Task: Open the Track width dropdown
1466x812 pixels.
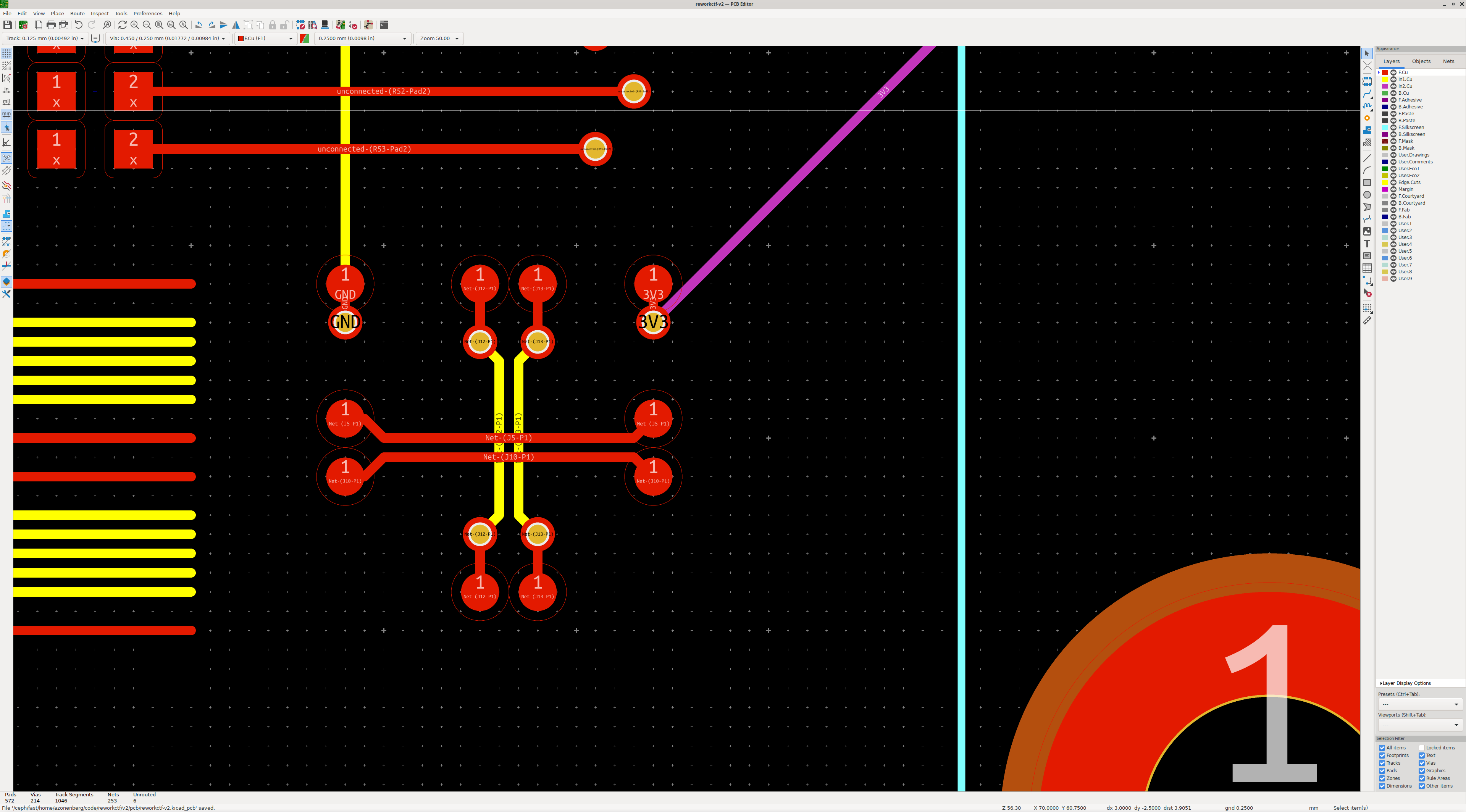Action: point(45,38)
